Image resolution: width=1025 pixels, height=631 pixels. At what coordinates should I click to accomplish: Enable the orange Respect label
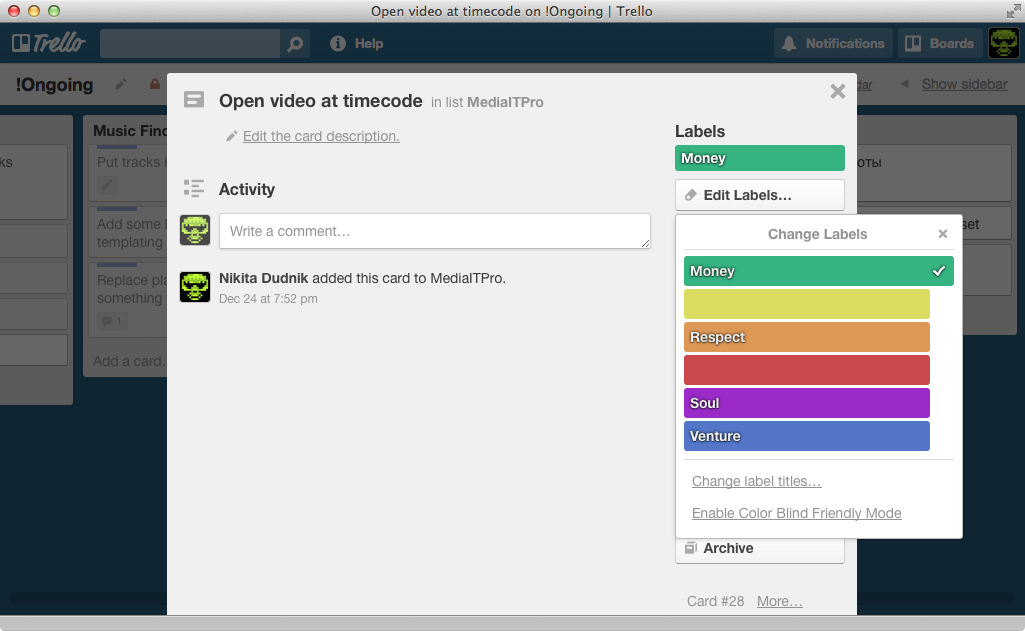click(806, 337)
